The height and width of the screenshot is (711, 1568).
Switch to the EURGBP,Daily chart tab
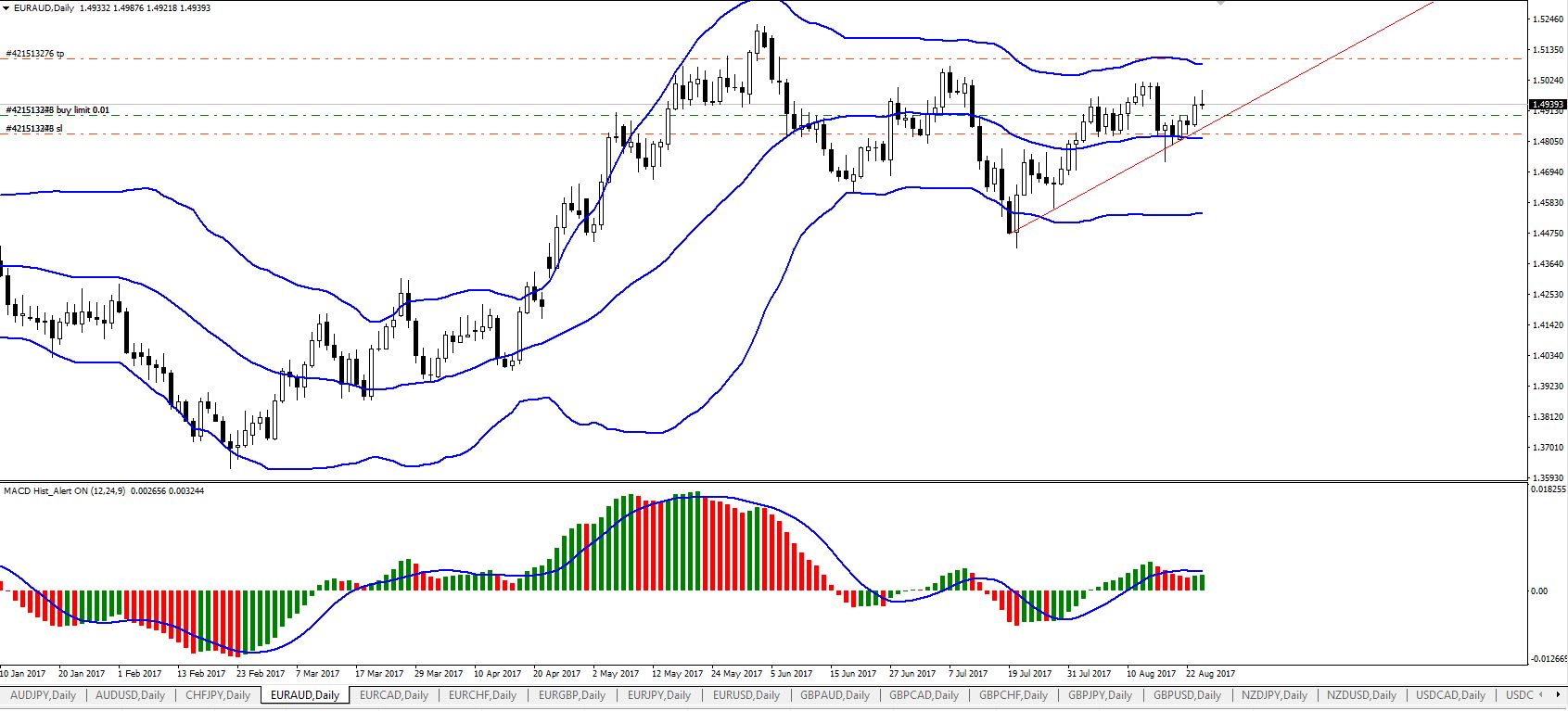571,695
